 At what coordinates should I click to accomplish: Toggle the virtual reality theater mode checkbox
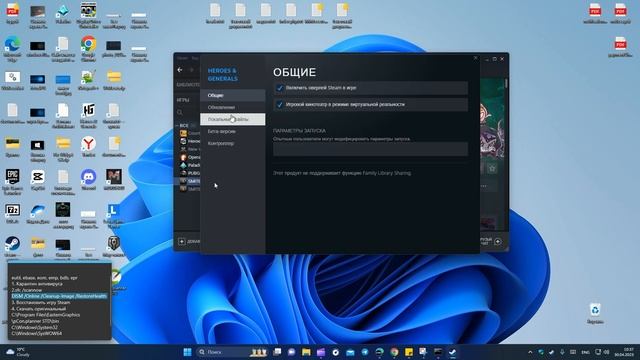[x=280, y=104]
